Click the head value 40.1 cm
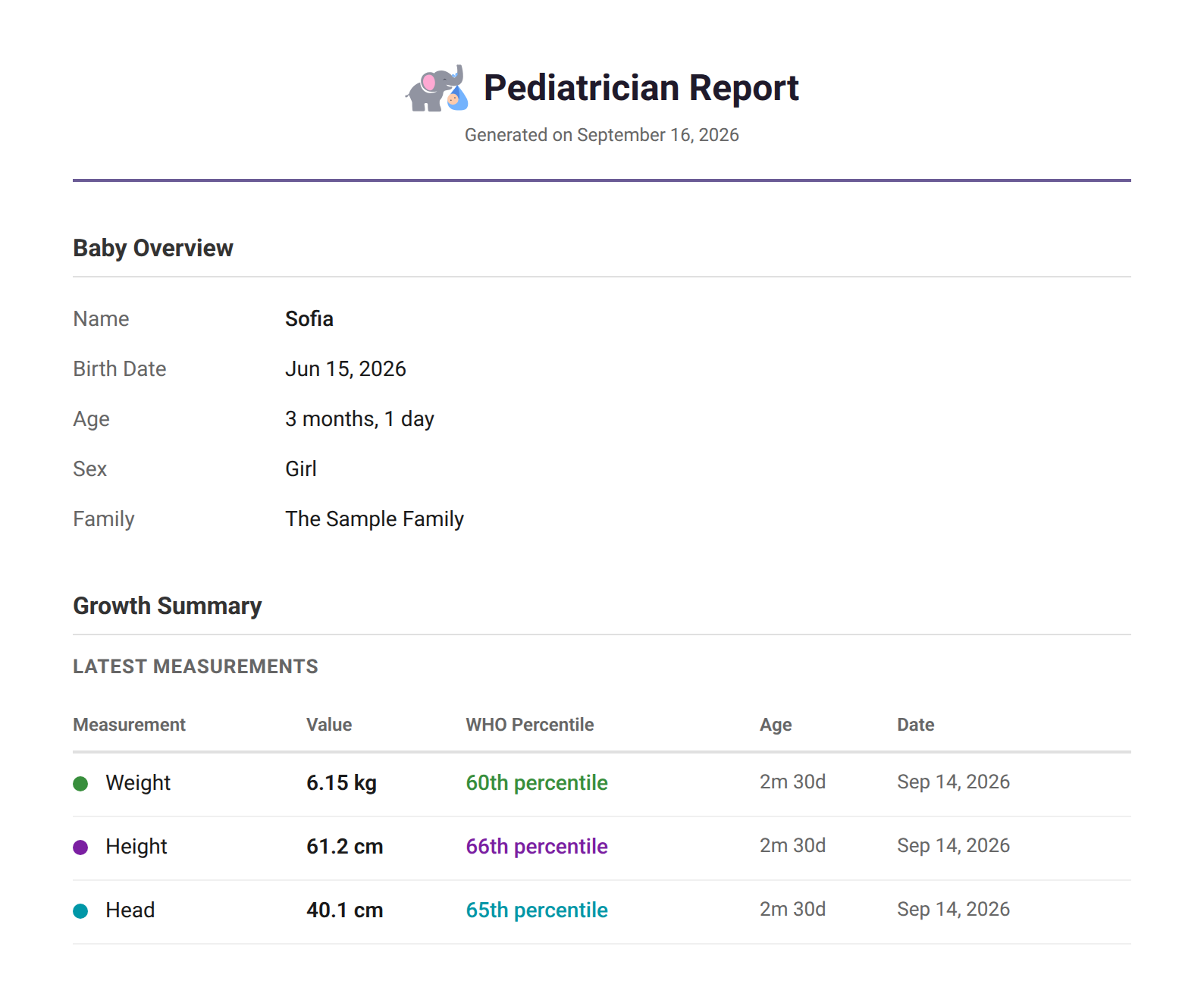The width and height of the screenshot is (1204, 987). pyautogui.click(x=345, y=910)
